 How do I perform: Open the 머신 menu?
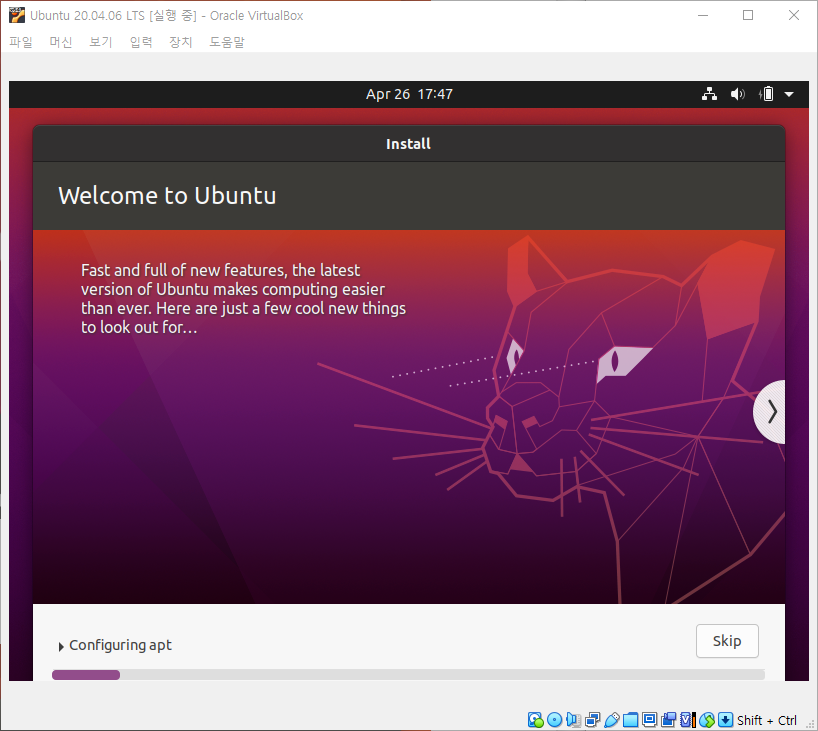pyautogui.click(x=61, y=42)
